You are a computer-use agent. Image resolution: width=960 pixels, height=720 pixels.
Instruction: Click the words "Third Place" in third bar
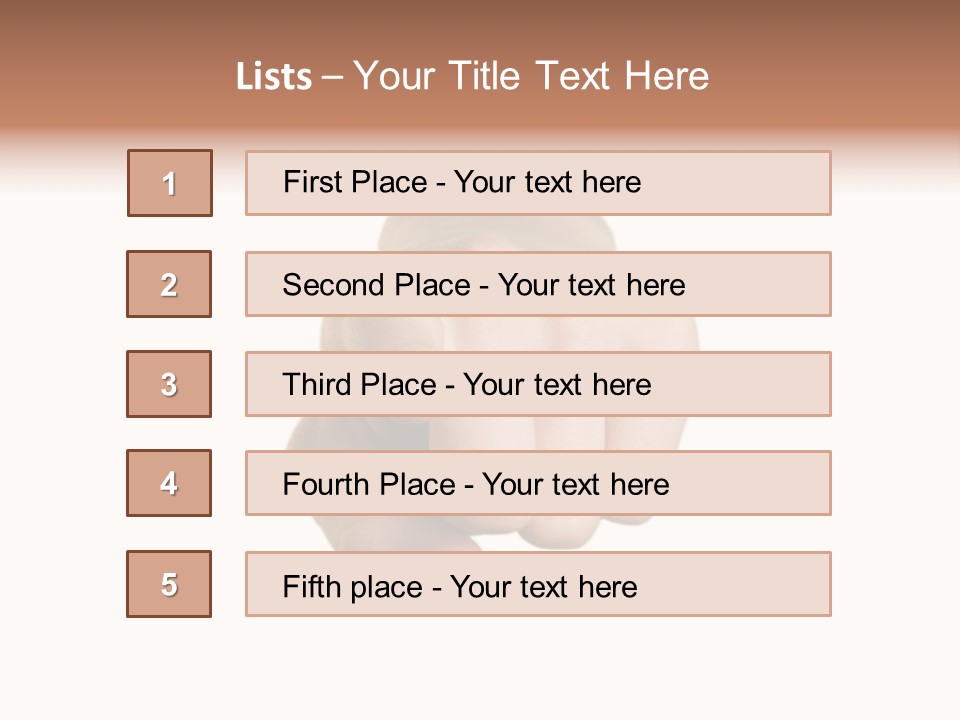[359, 385]
